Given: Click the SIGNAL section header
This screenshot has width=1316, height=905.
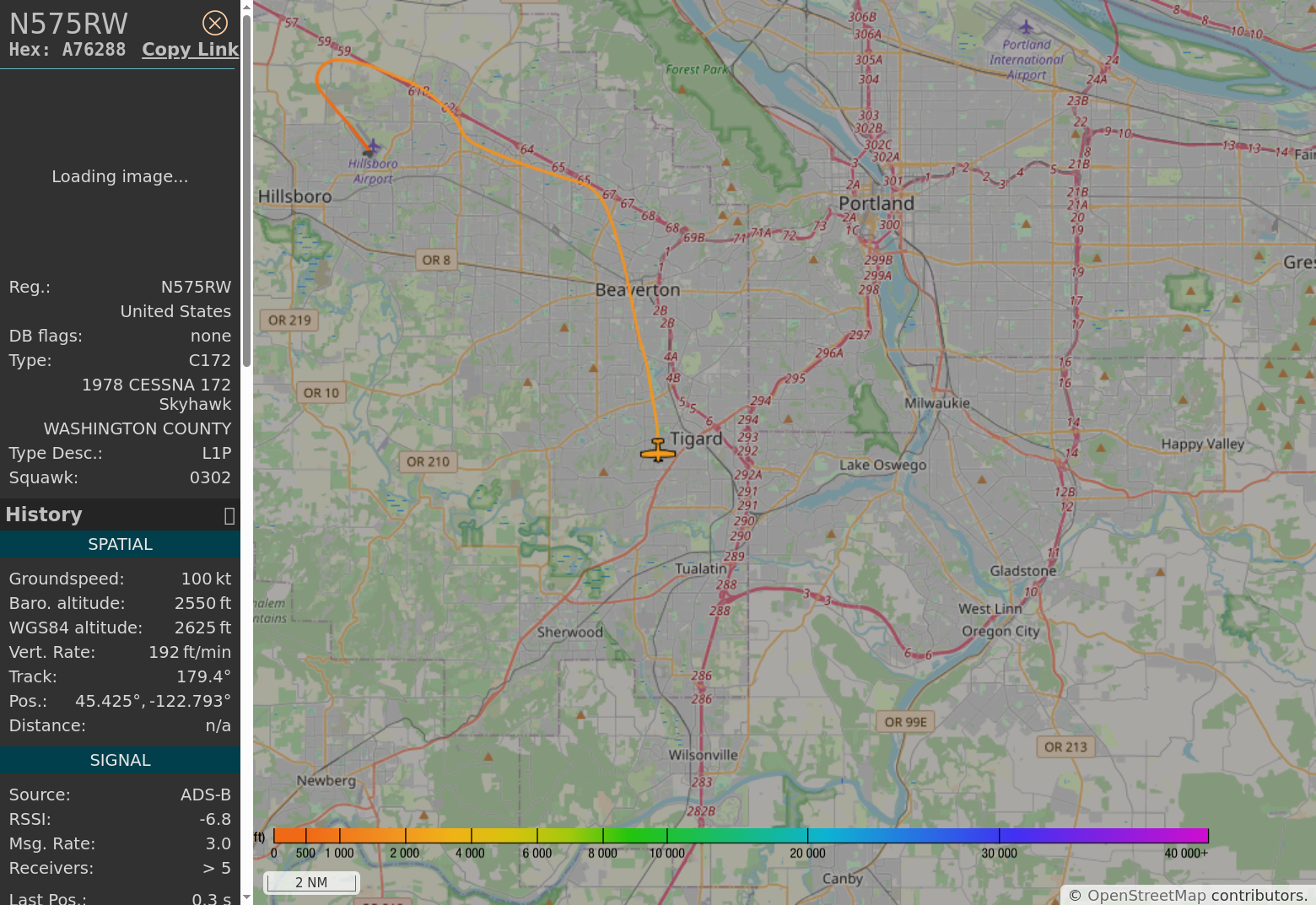Looking at the screenshot, I should (x=120, y=761).
